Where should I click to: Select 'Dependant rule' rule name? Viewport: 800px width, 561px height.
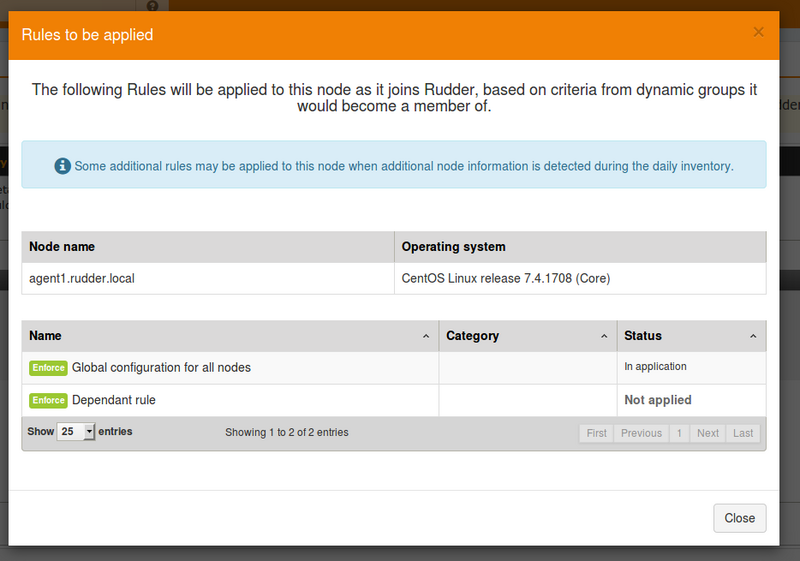tap(114, 400)
